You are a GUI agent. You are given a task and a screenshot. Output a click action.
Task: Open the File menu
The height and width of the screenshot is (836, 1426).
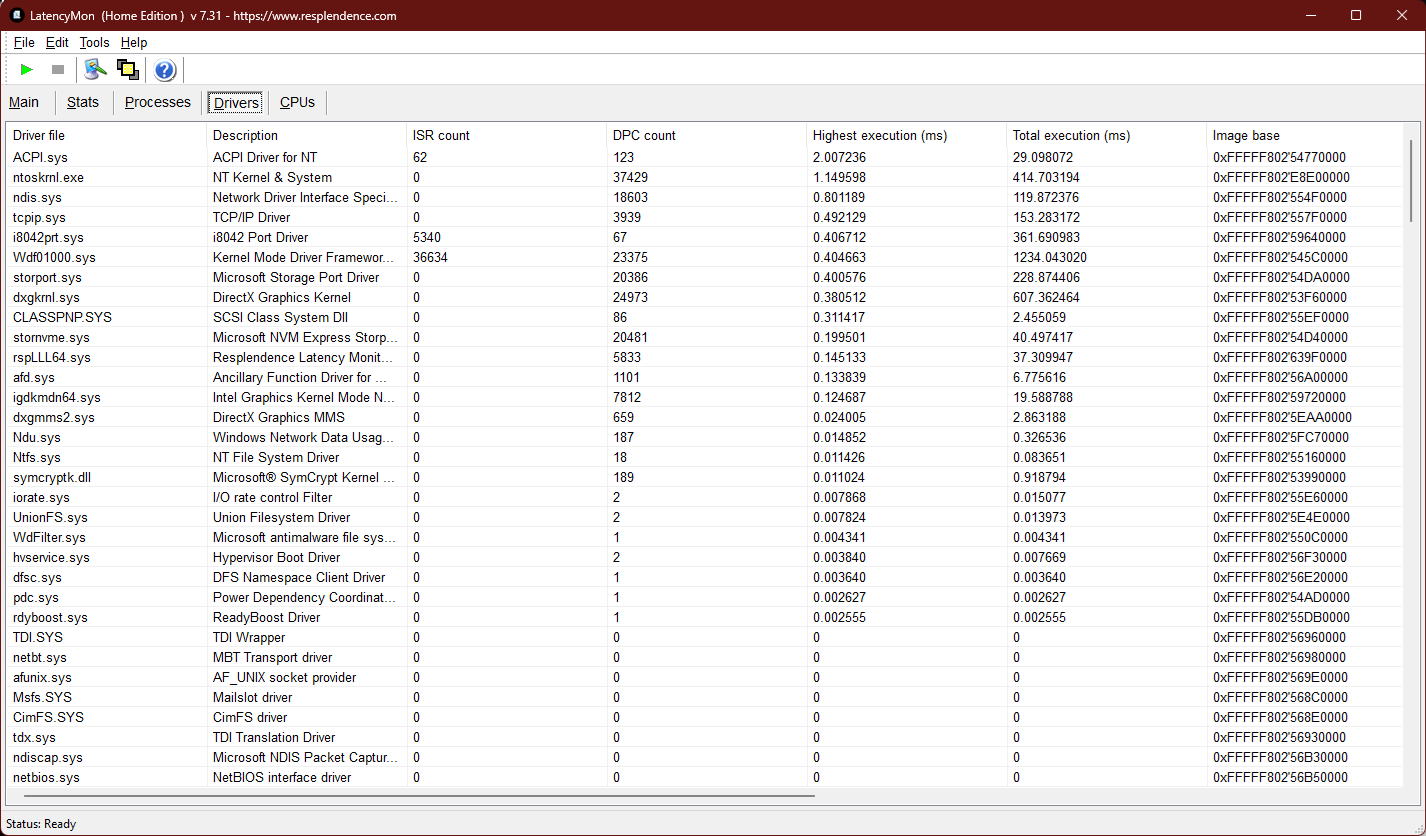point(24,43)
